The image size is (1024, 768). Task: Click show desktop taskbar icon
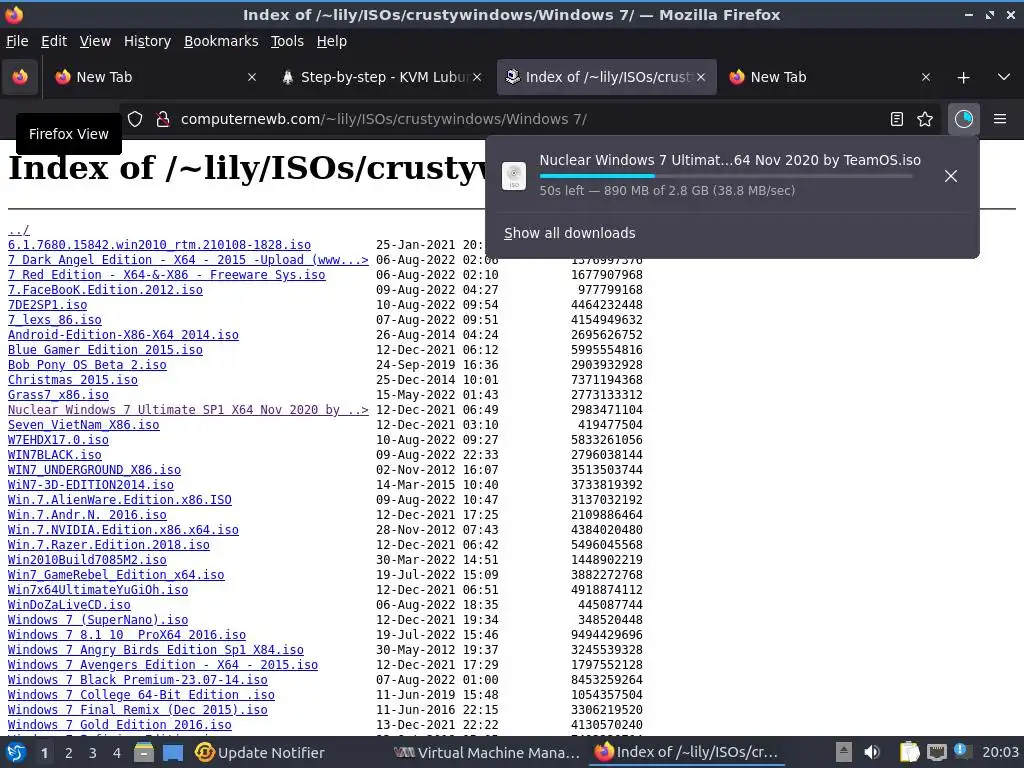[x=173, y=753]
